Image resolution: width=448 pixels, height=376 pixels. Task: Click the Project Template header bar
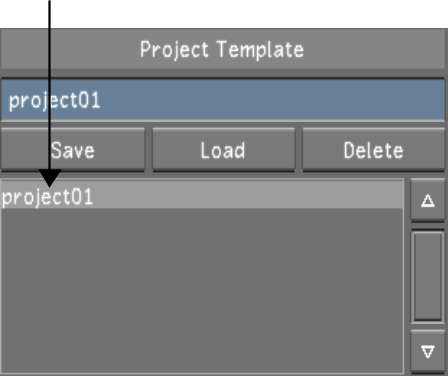click(x=223, y=49)
